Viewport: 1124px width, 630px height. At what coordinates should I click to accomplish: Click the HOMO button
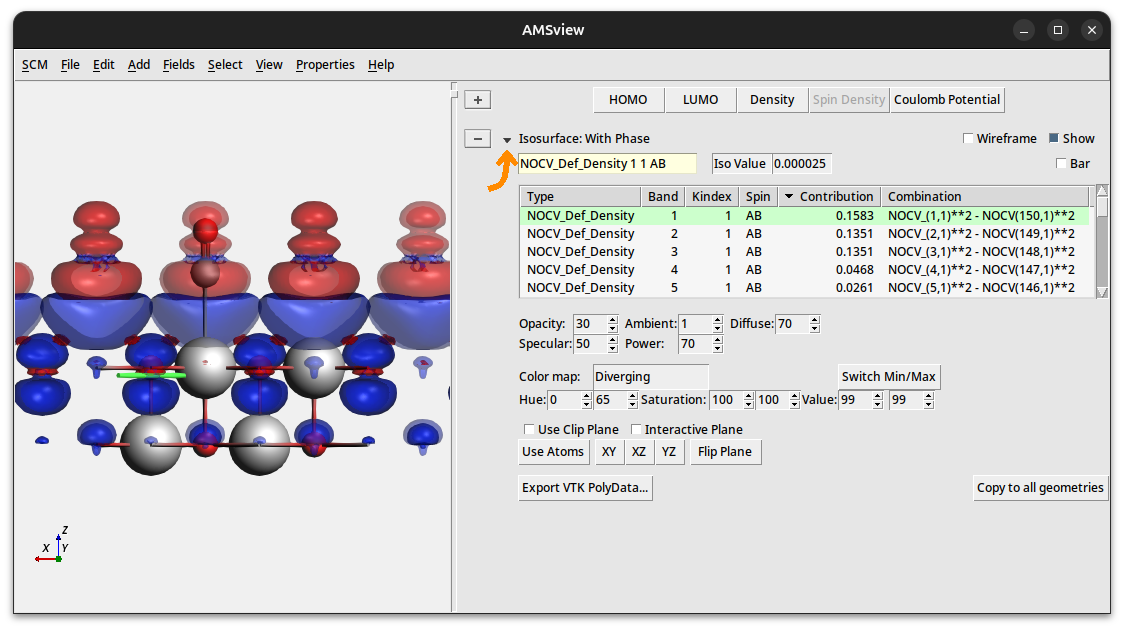tap(628, 99)
